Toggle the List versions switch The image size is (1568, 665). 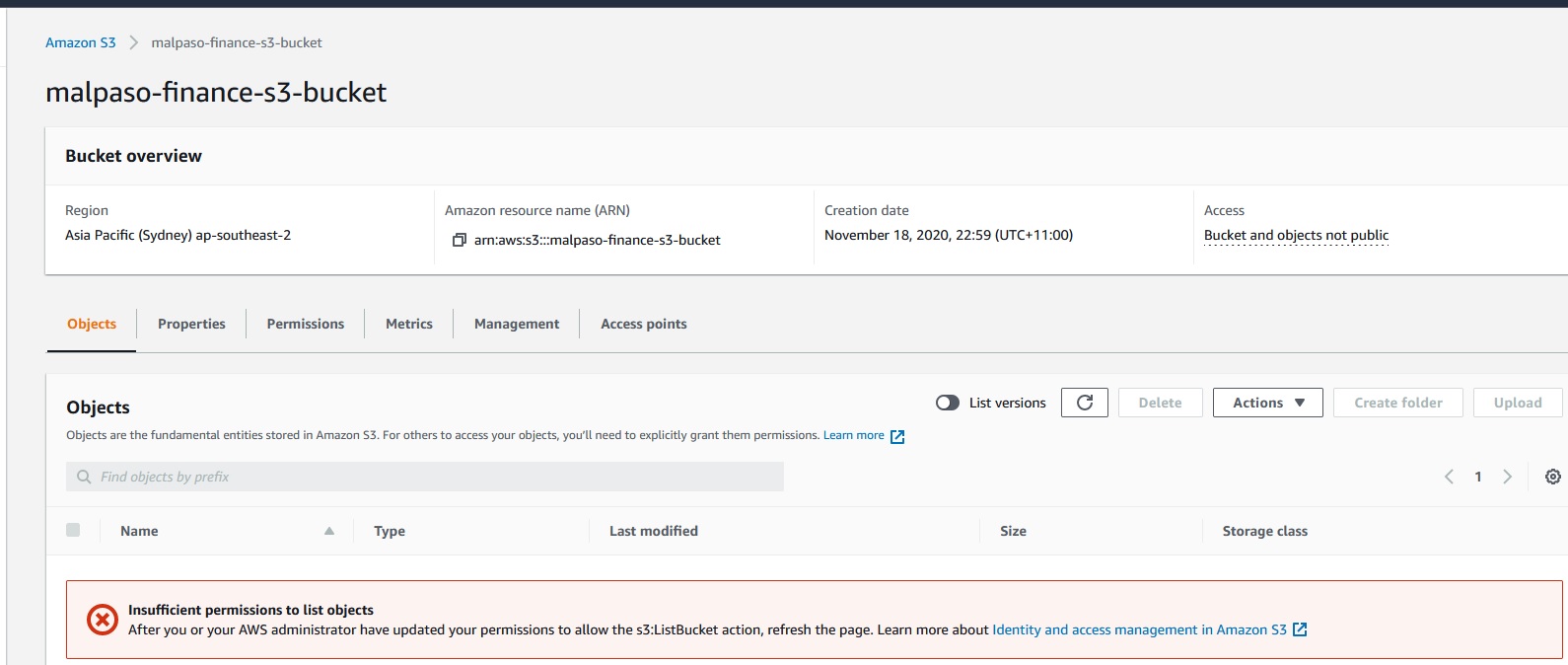tap(948, 403)
